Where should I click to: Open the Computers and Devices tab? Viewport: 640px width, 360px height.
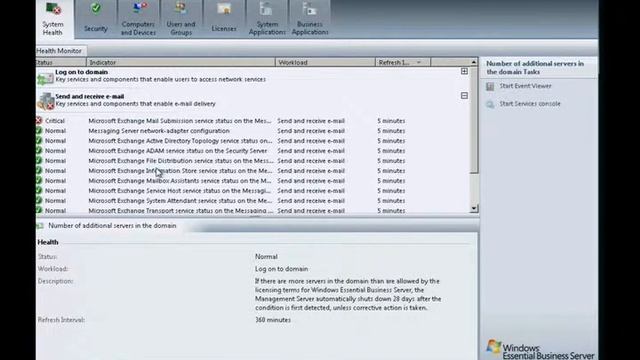click(x=138, y=19)
